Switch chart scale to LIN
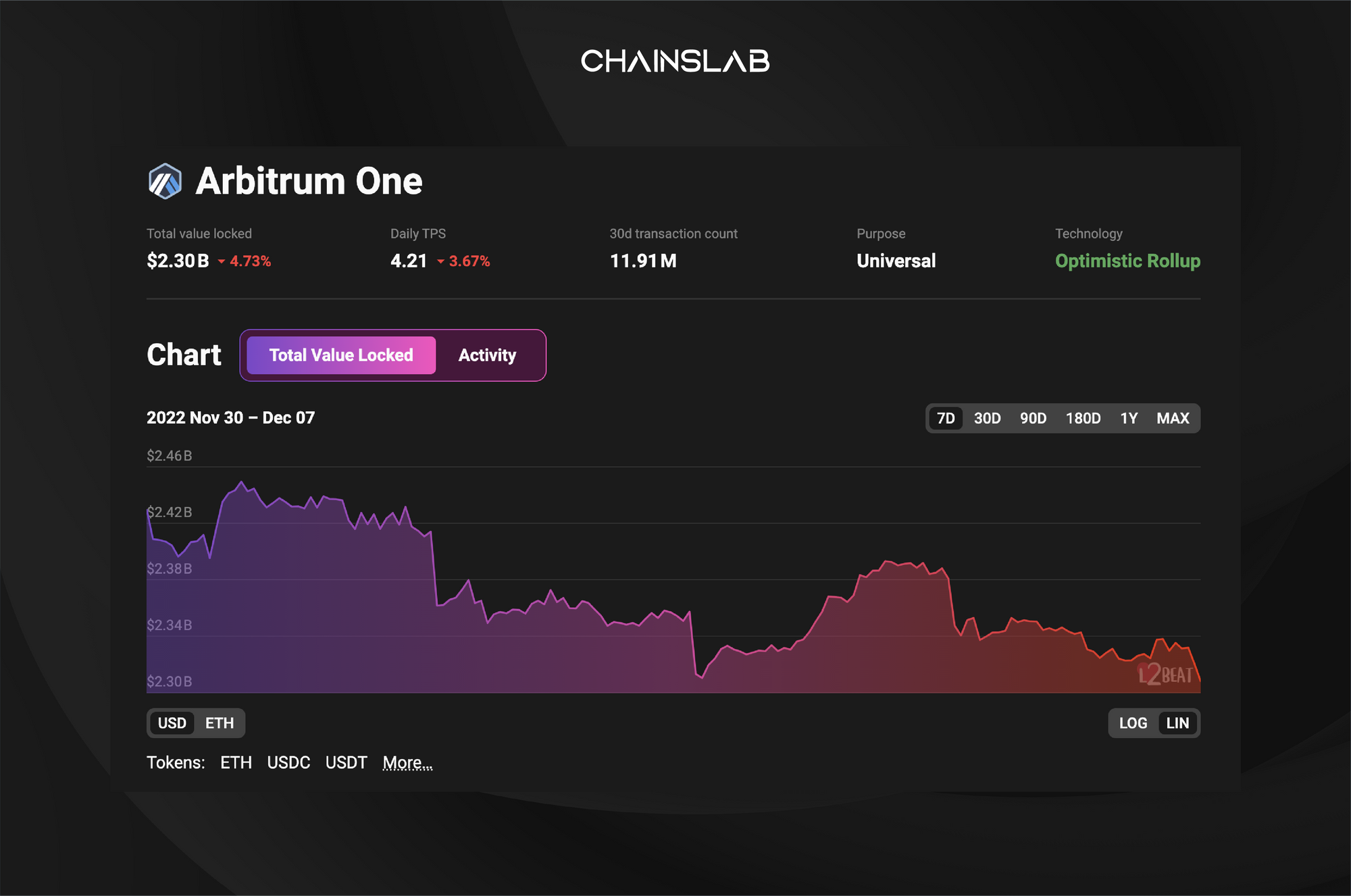 pyautogui.click(x=1177, y=723)
